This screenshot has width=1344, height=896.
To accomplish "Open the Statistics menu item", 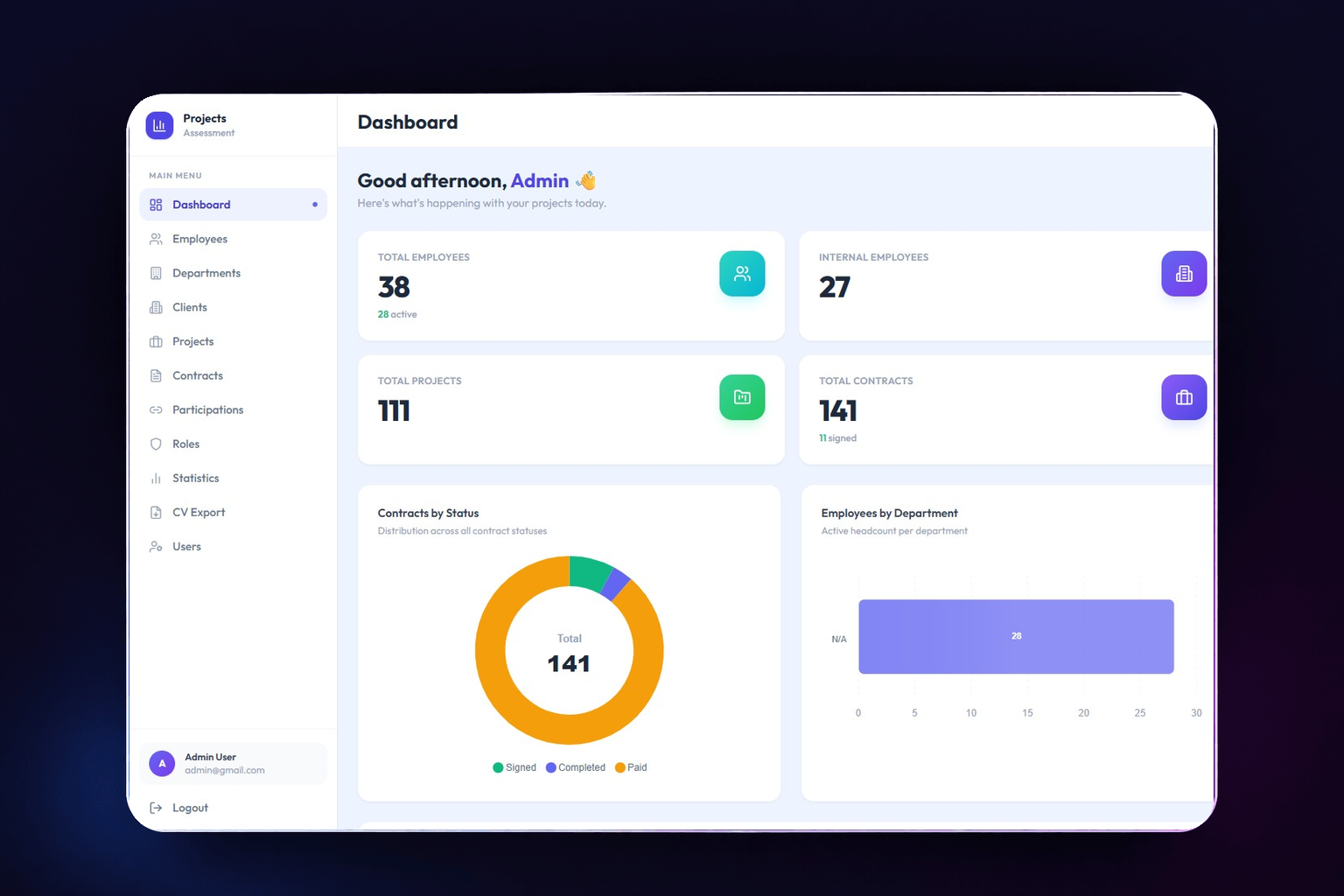I will tap(233, 478).
